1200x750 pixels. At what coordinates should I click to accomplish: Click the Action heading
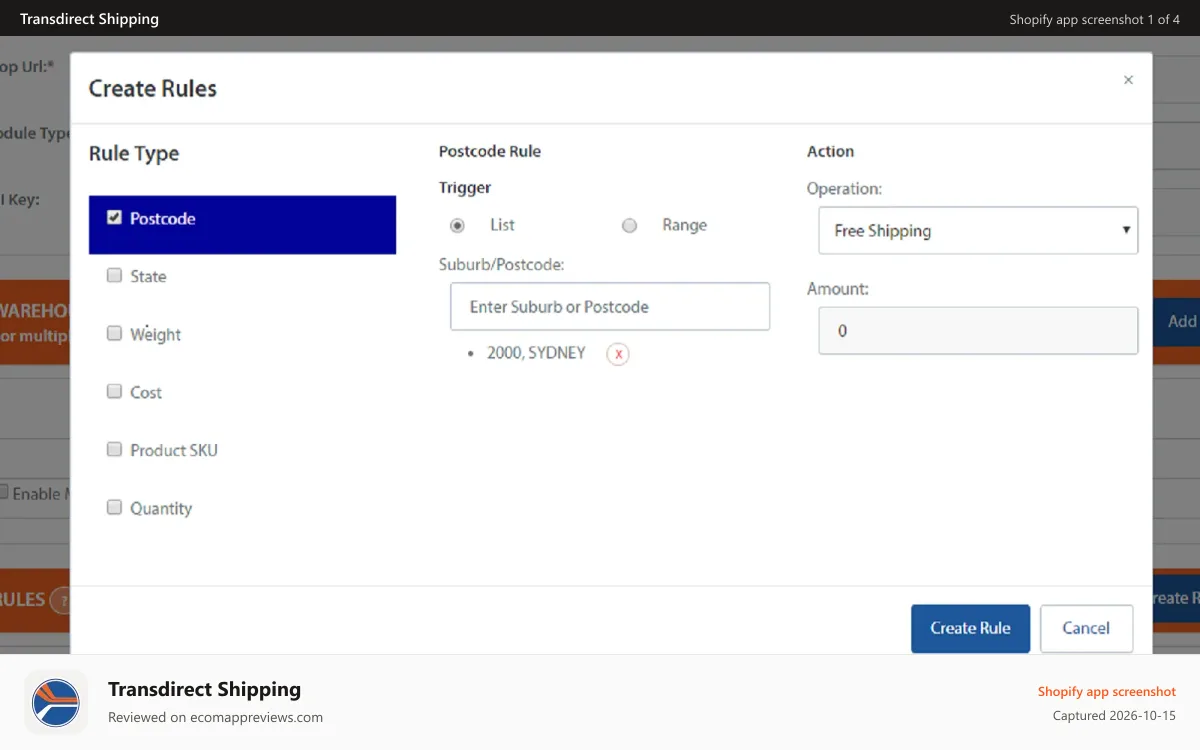830,151
